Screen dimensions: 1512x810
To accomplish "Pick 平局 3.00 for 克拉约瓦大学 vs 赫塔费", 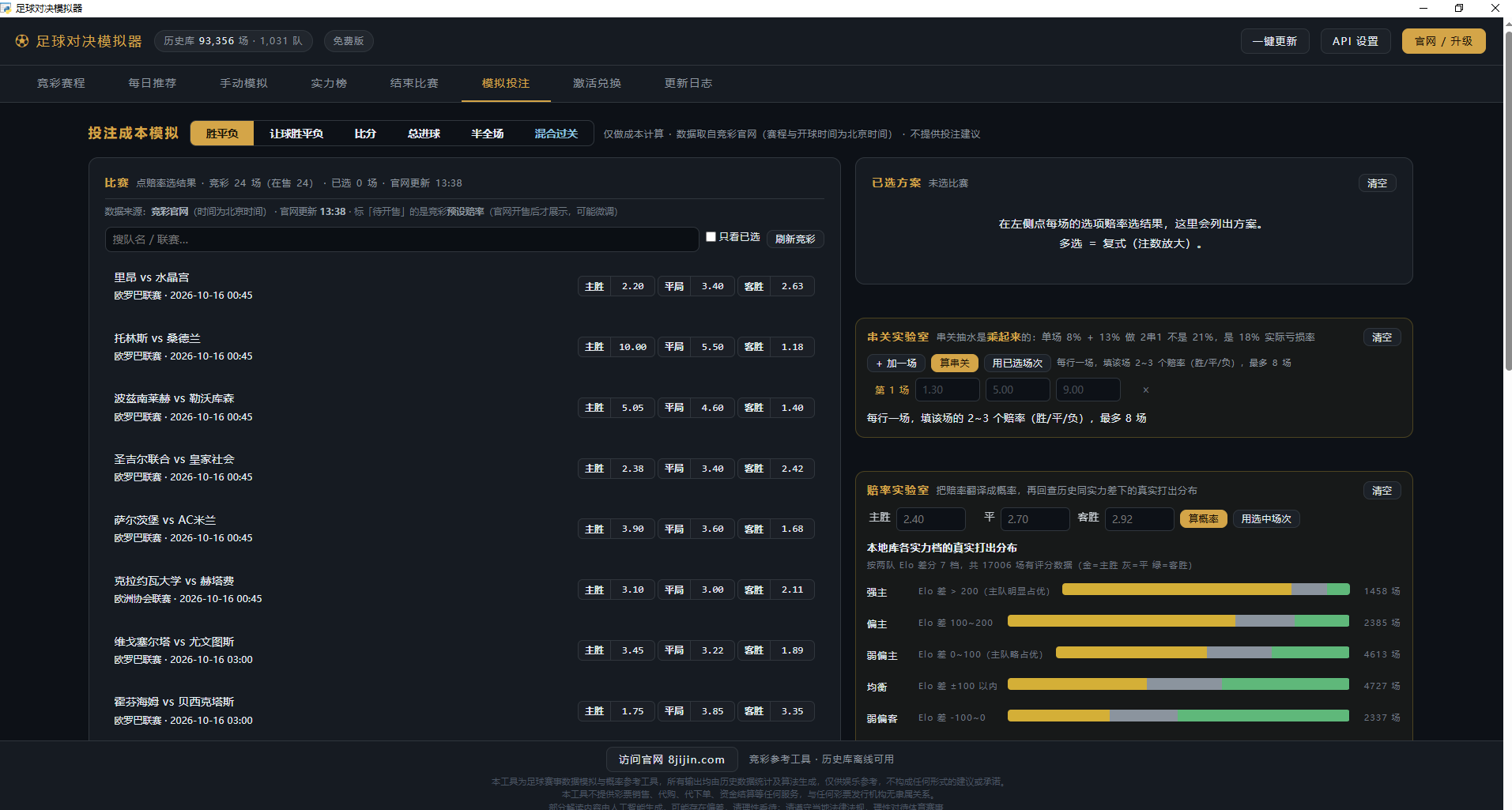I will click(696, 590).
